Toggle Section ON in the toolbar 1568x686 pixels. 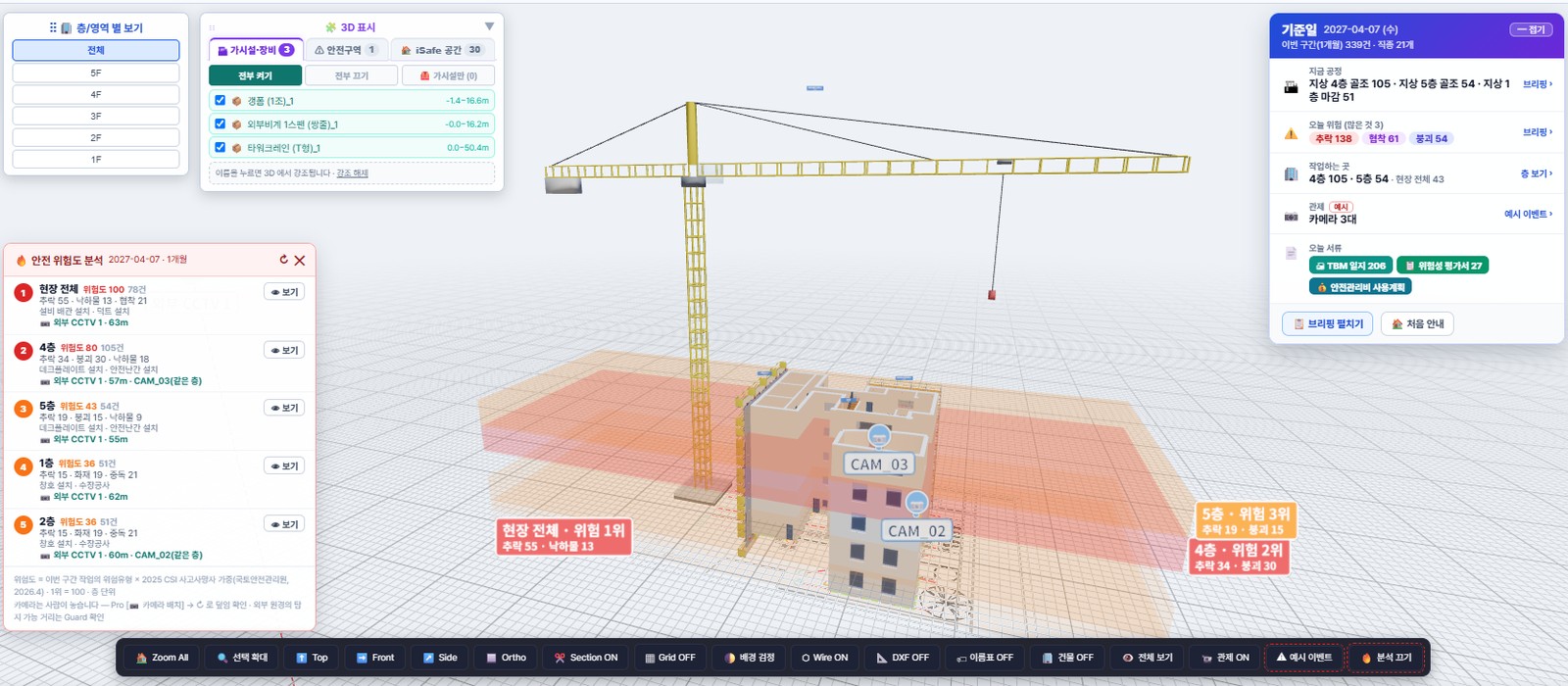coord(586,658)
